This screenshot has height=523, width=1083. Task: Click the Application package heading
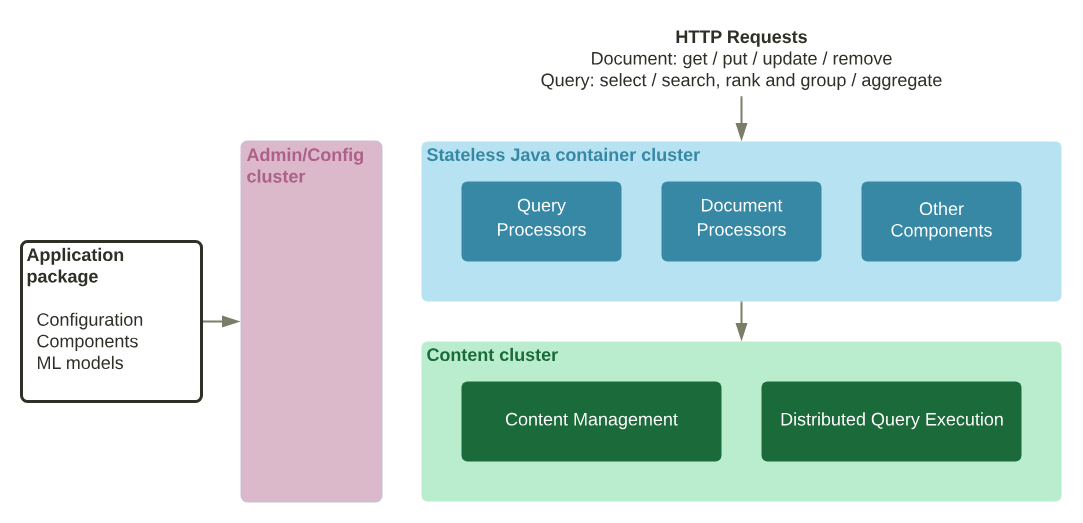[75, 265]
